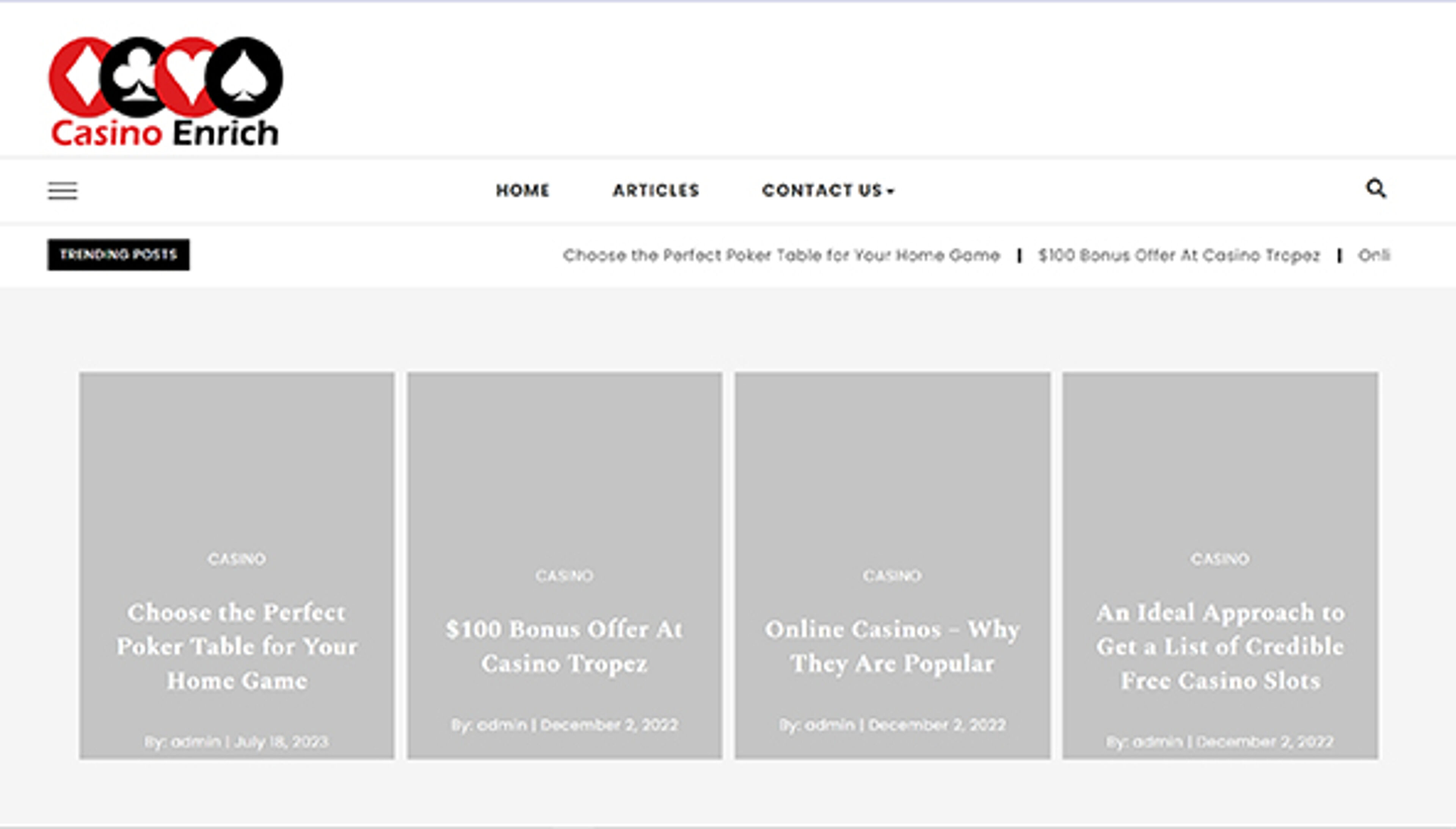Open the CASINO category on the first post

pyautogui.click(x=235, y=559)
